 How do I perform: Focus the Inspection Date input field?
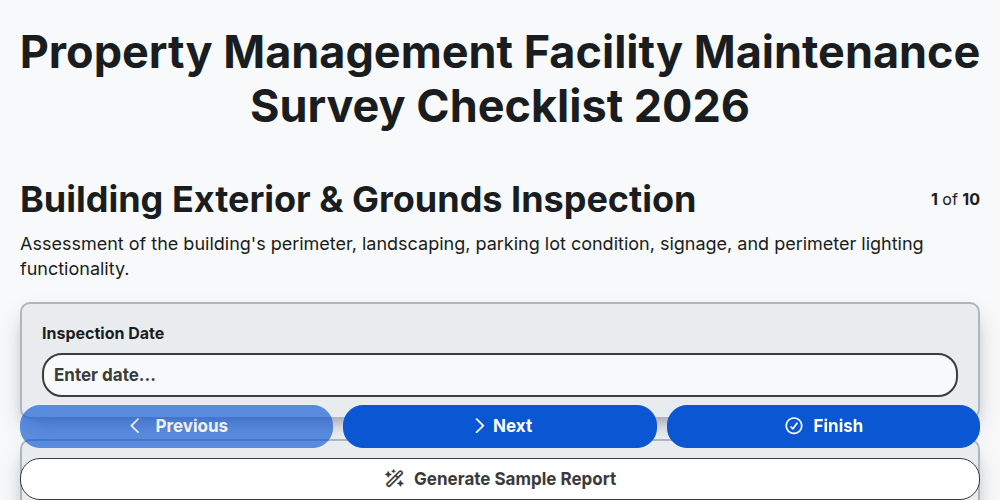pos(500,375)
